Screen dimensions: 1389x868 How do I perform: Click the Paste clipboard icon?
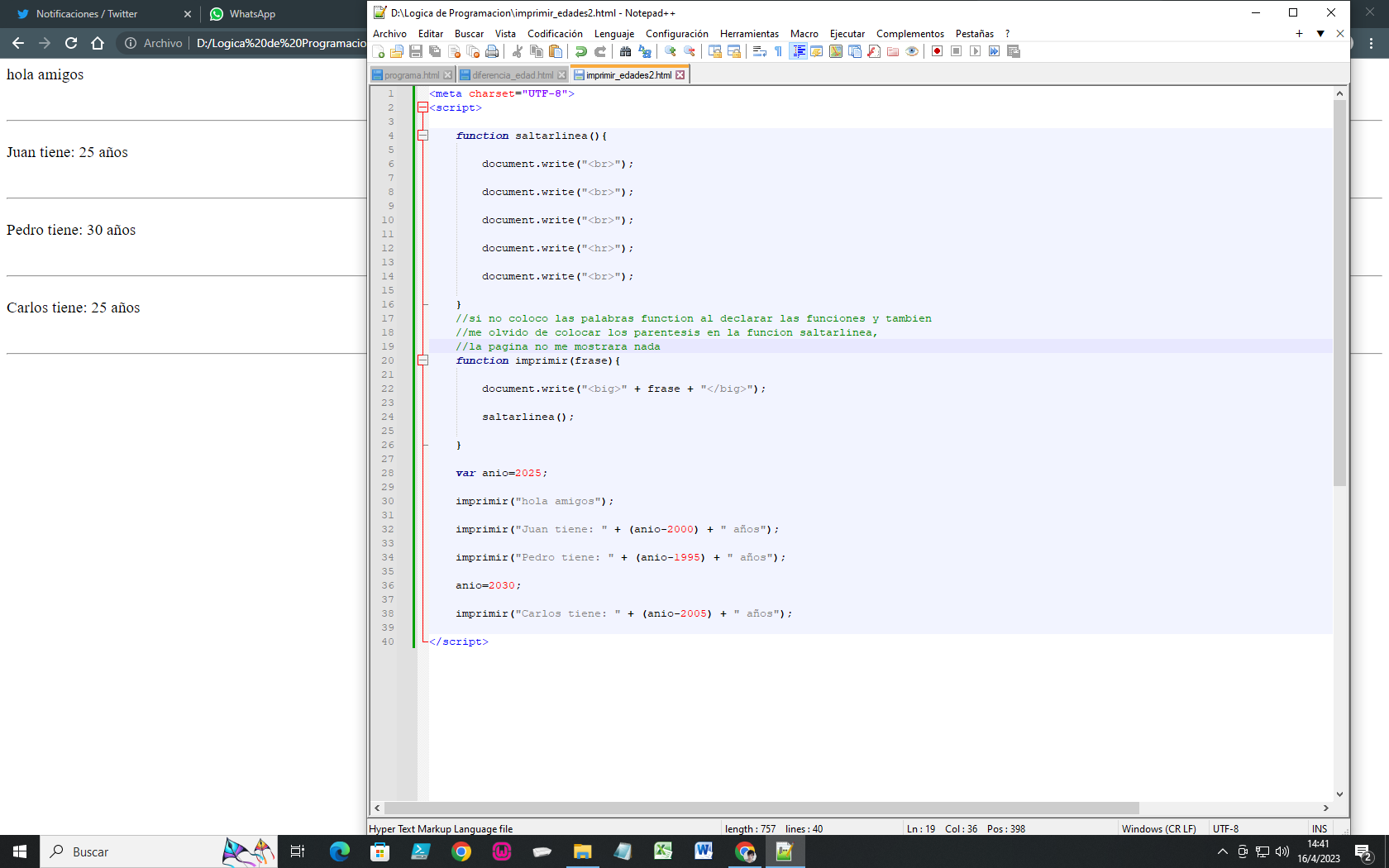[x=556, y=51]
